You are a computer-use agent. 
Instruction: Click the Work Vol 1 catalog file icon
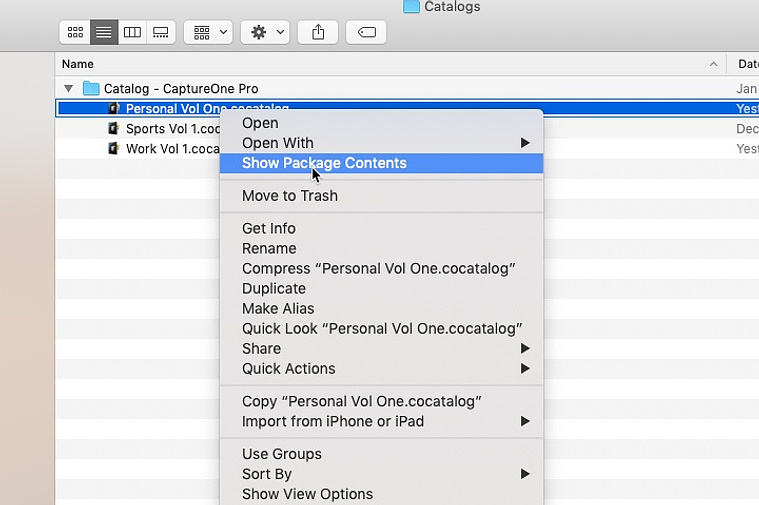[x=113, y=148]
